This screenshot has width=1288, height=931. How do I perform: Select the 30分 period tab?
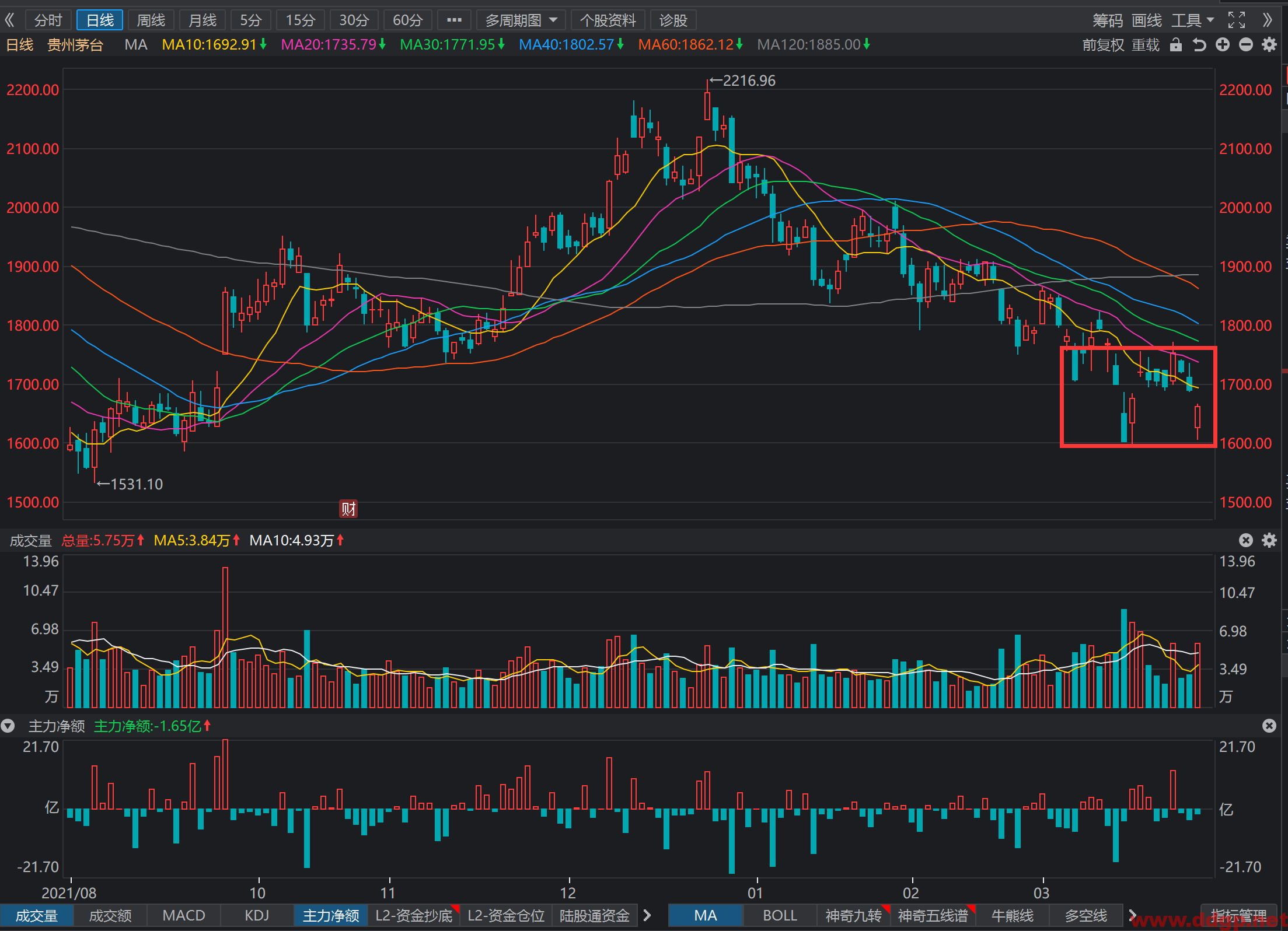(354, 20)
